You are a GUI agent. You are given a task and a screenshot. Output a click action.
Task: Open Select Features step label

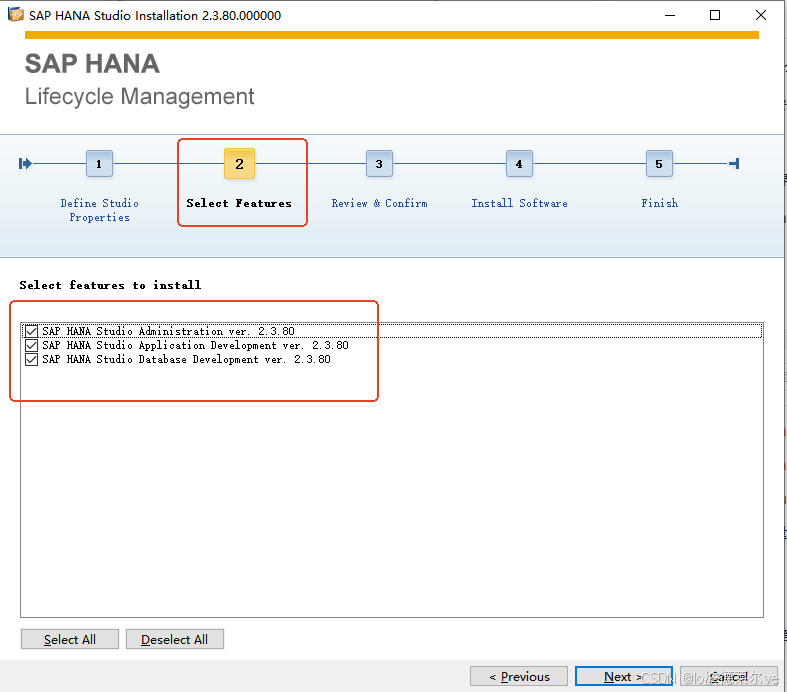(x=239, y=203)
